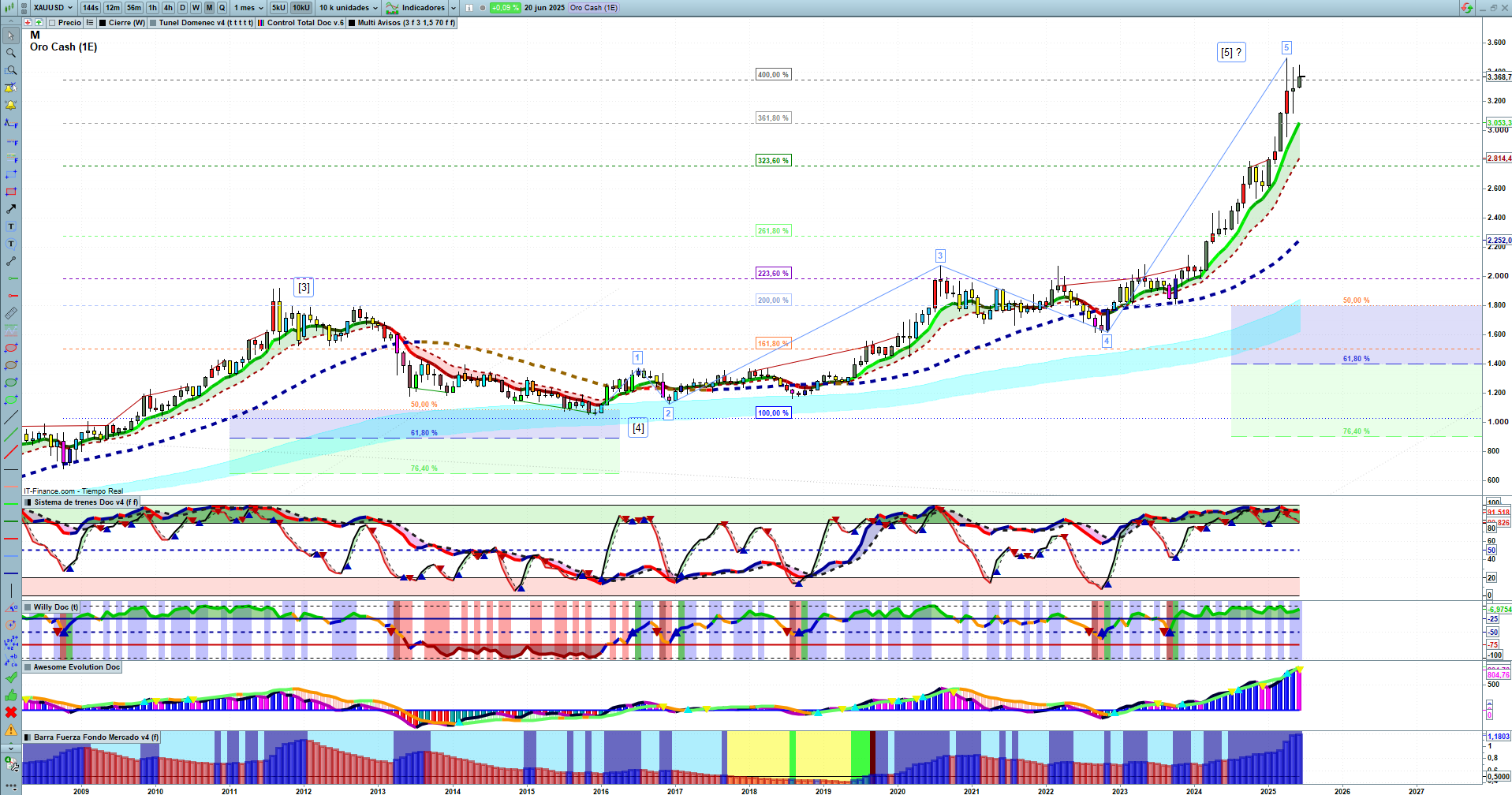
Task: Toggle Sistema de trenes Doc v4 panel square
Action: pyautogui.click(x=28, y=502)
